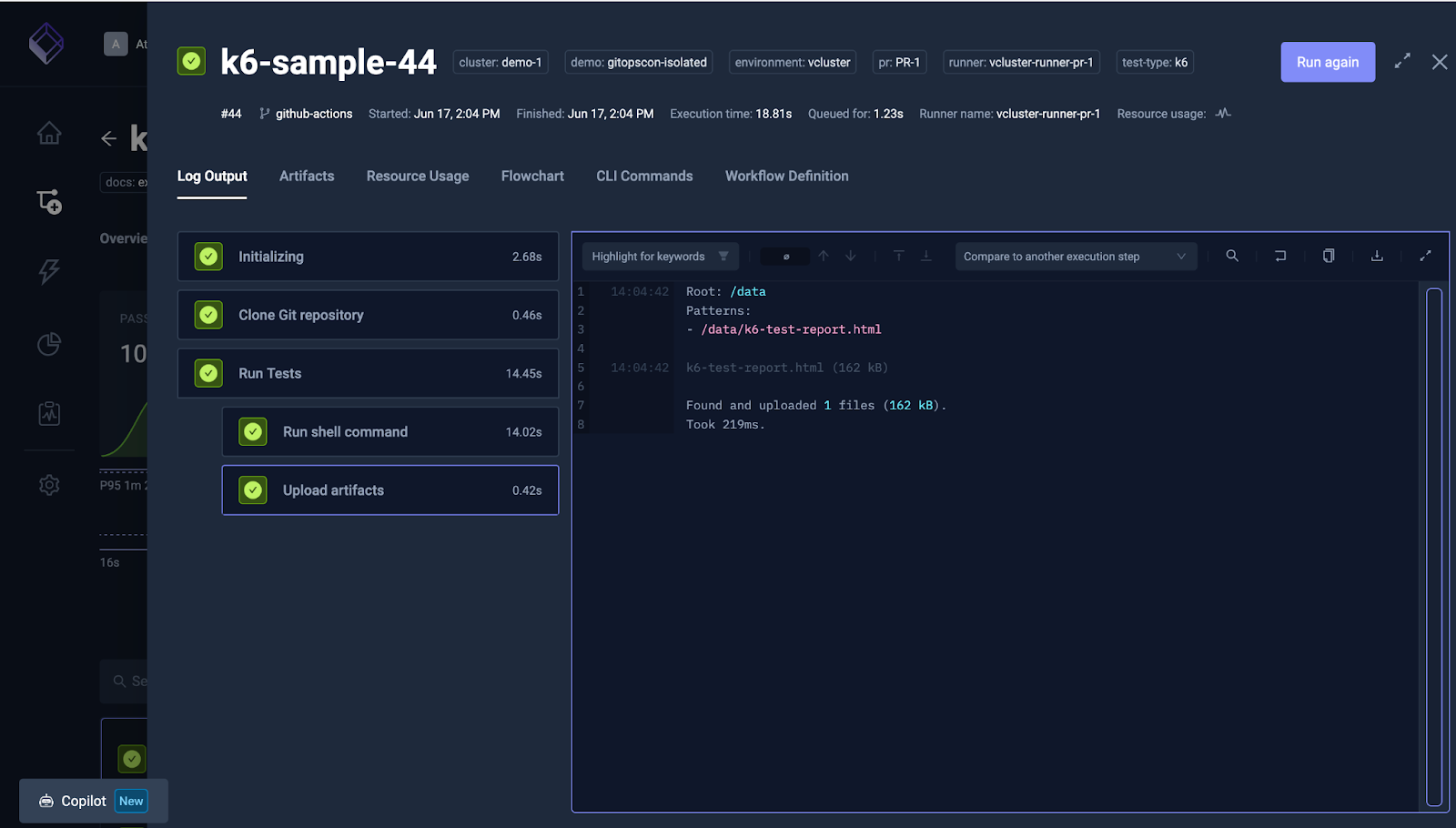This screenshot has width=1456, height=828.
Task: Click the filter icon in Highlight for keywords
Action: [x=723, y=256]
